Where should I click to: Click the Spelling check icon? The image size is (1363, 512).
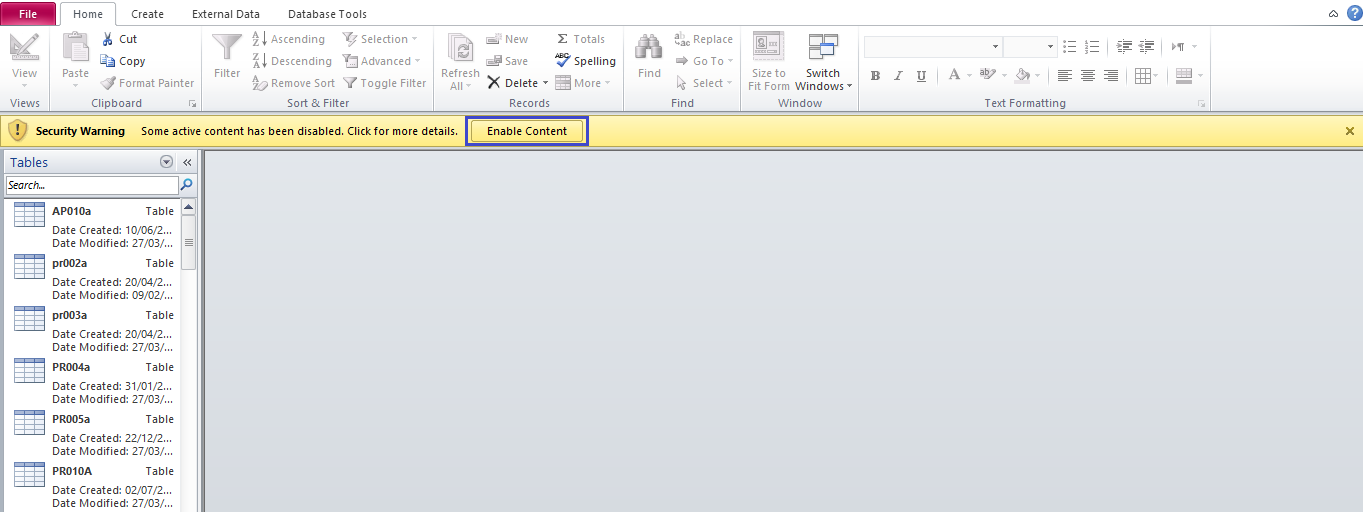(563, 61)
